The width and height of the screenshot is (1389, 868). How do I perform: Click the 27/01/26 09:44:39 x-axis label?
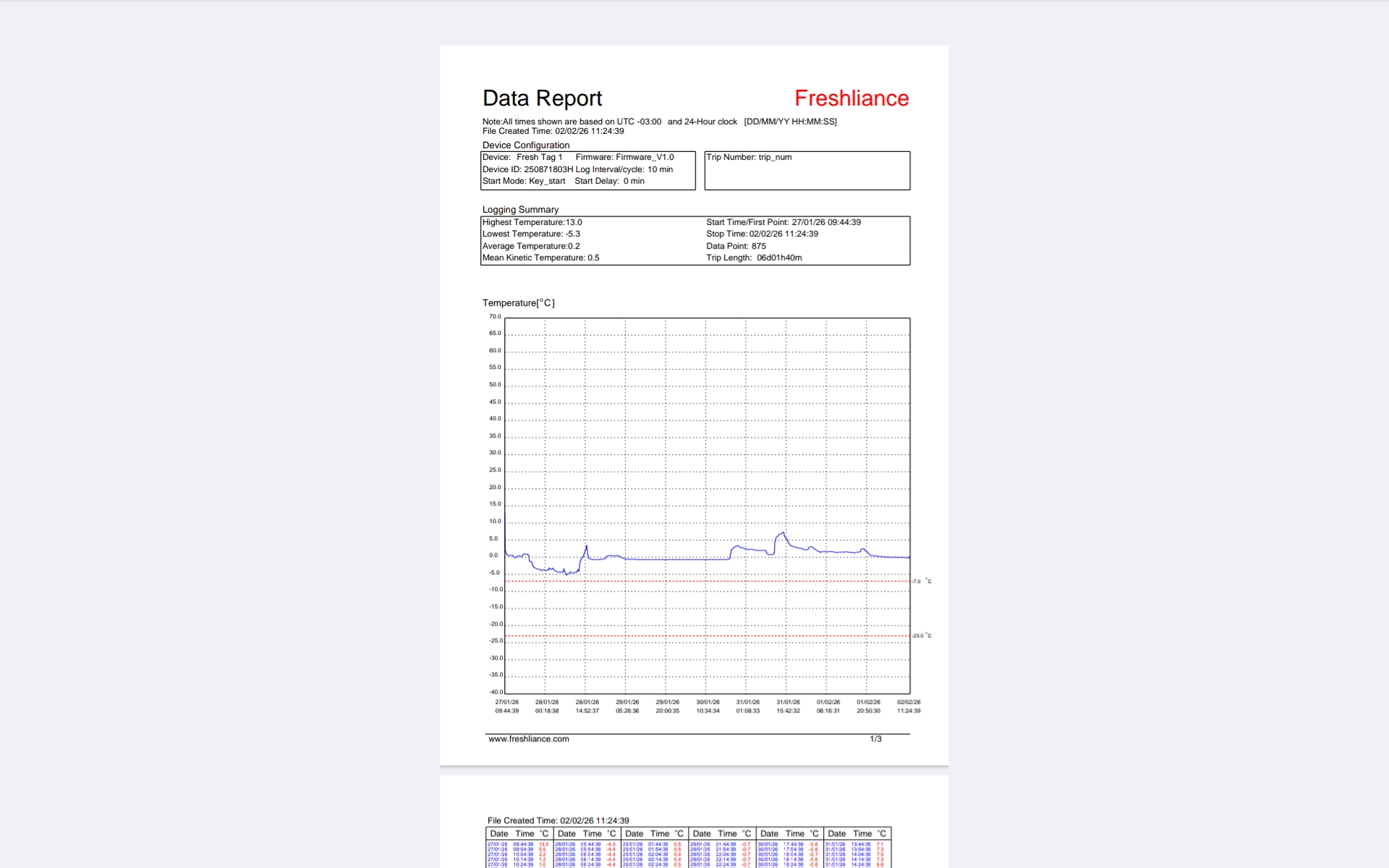point(506,706)
